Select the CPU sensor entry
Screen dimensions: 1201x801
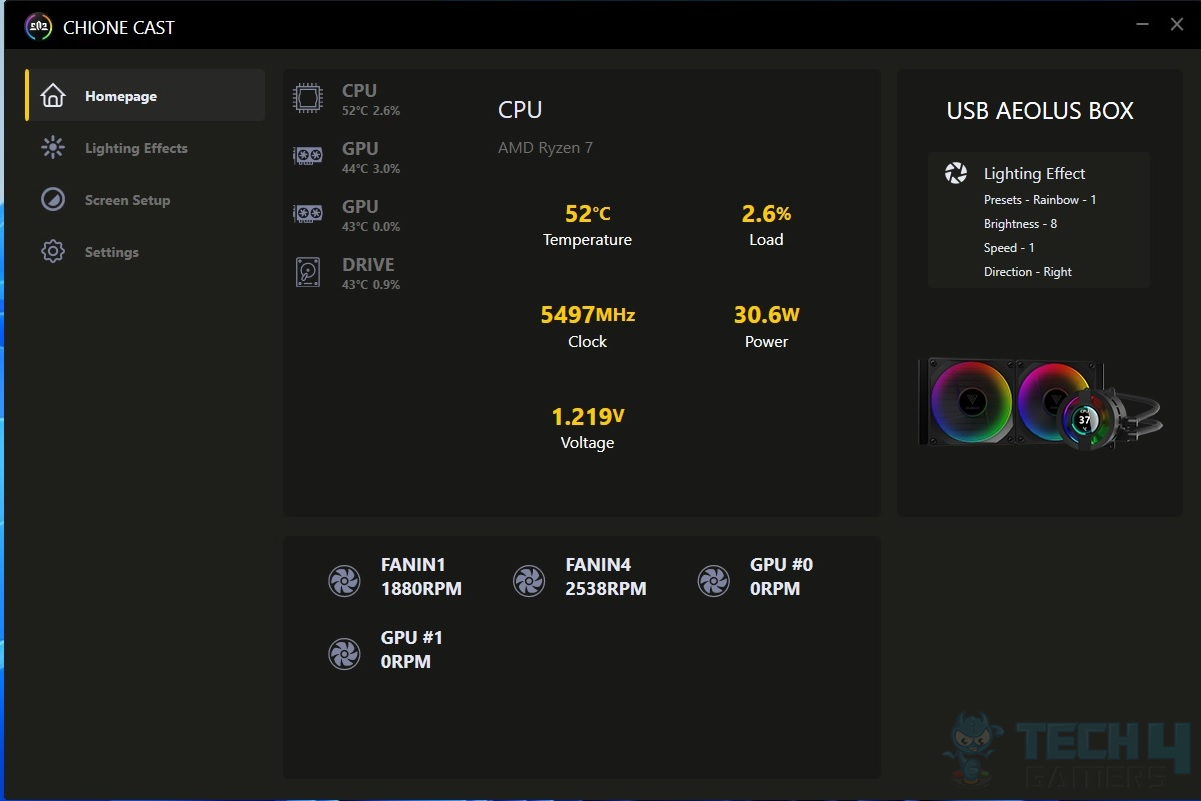(347, 99)
